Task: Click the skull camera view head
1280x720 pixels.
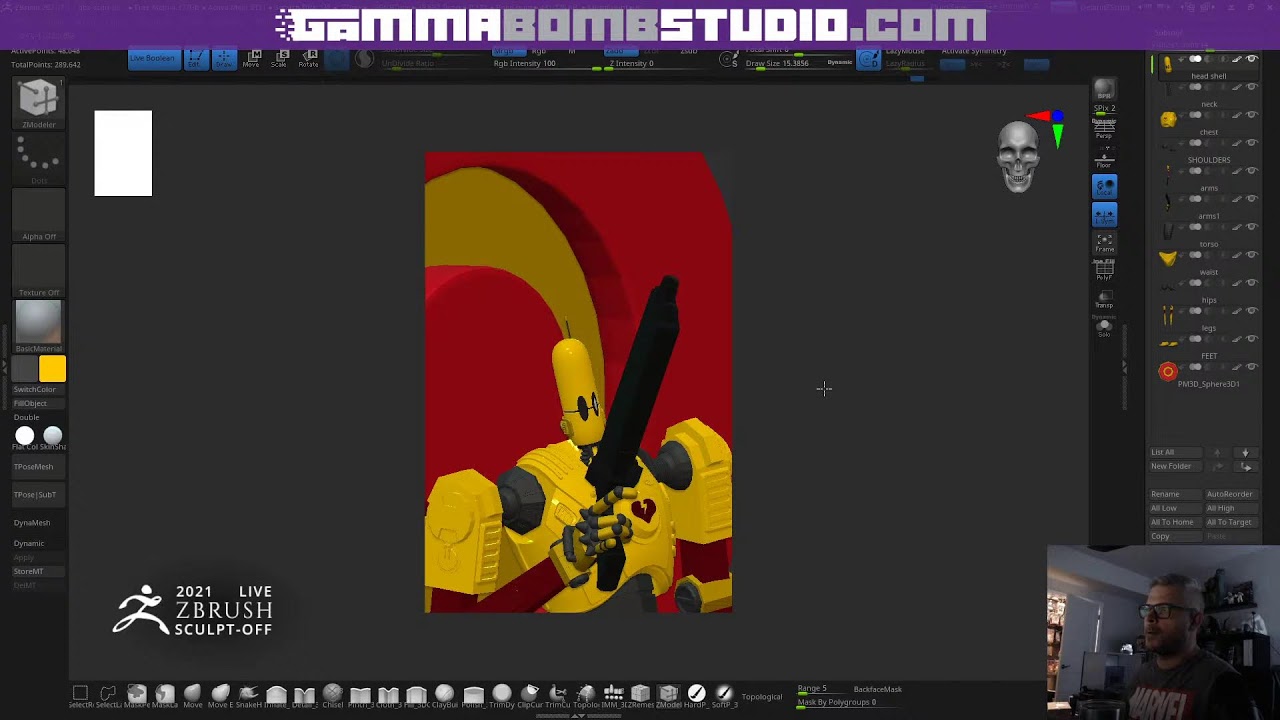Action: [1019, 157]
